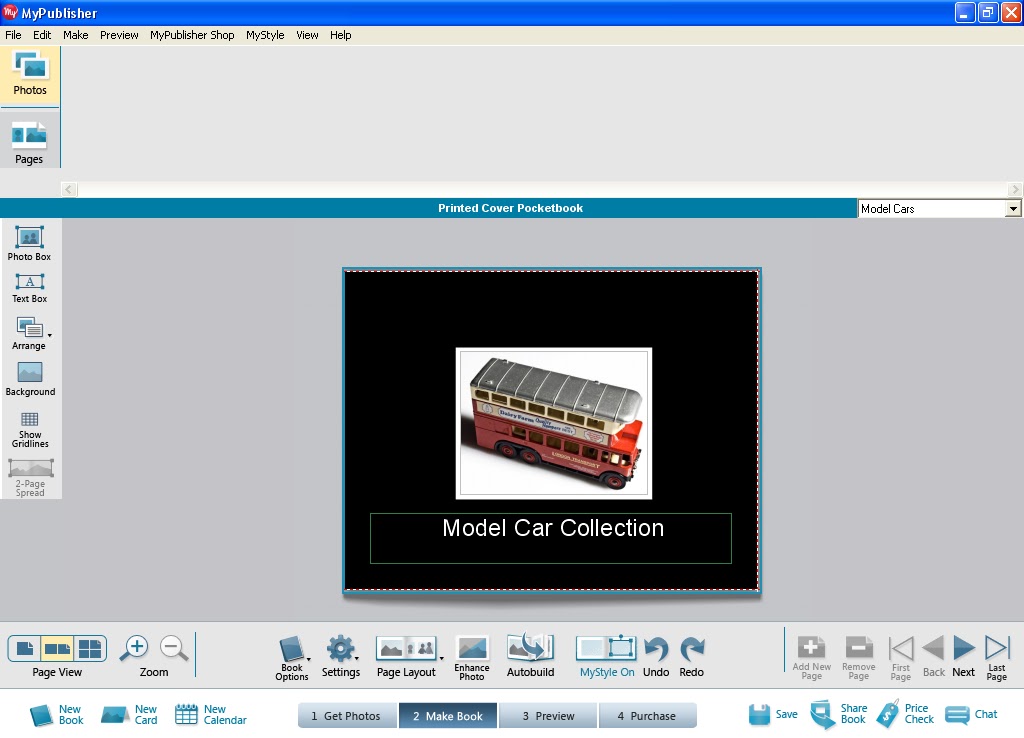Screen dimensions: 1024x738
Task: Redo the last action
Action: [692, 657]
